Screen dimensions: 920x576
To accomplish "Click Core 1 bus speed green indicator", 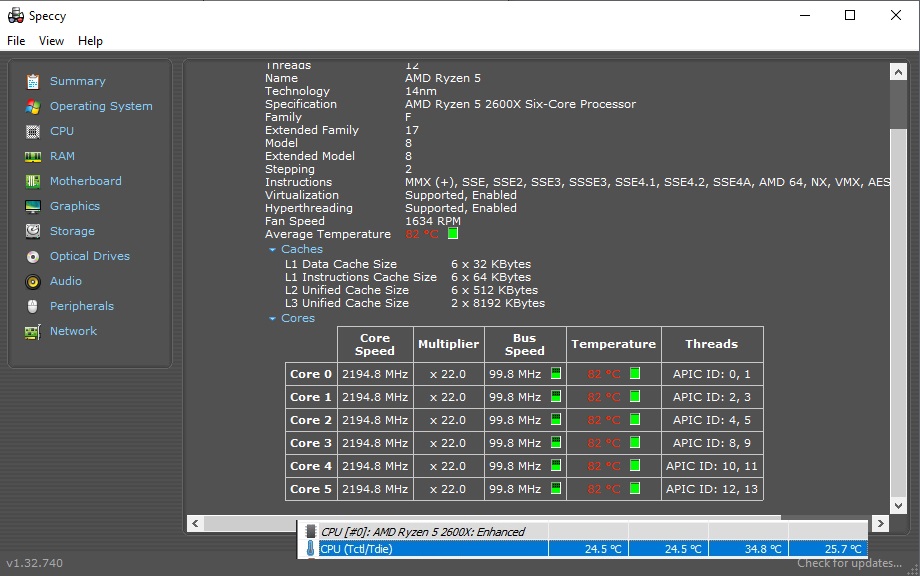I will click(x=556, y=396).
